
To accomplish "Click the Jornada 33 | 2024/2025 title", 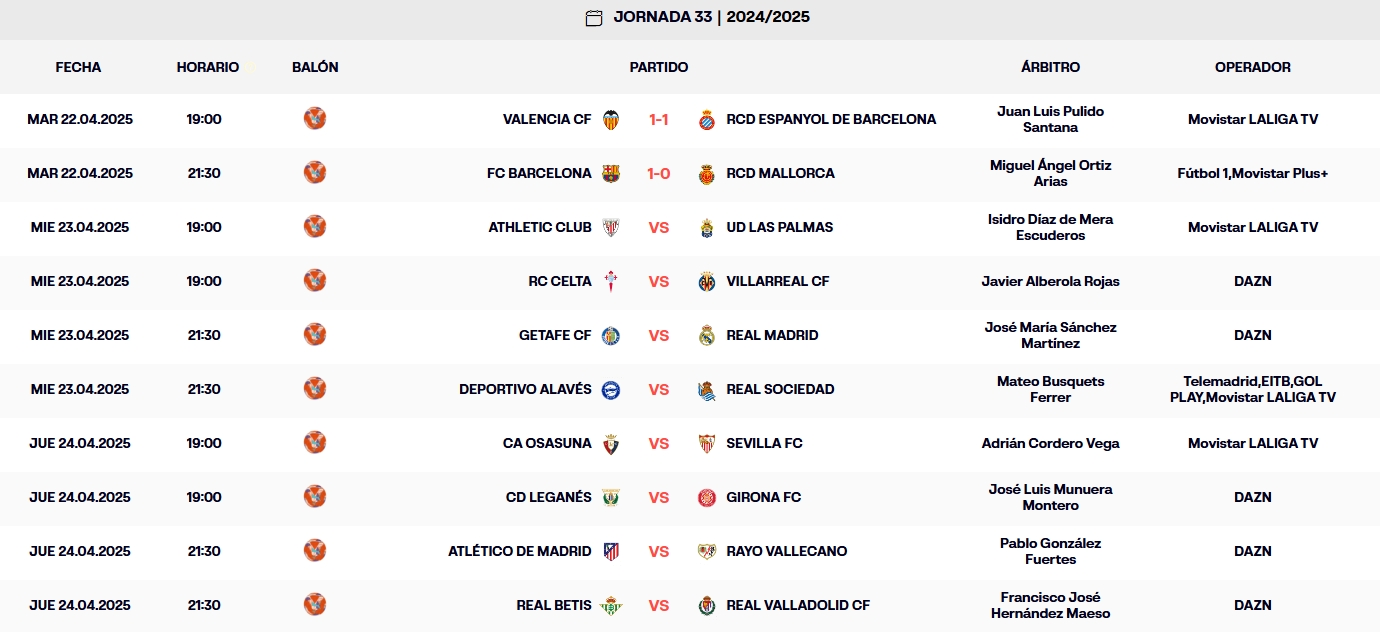I will click(711, 17).
